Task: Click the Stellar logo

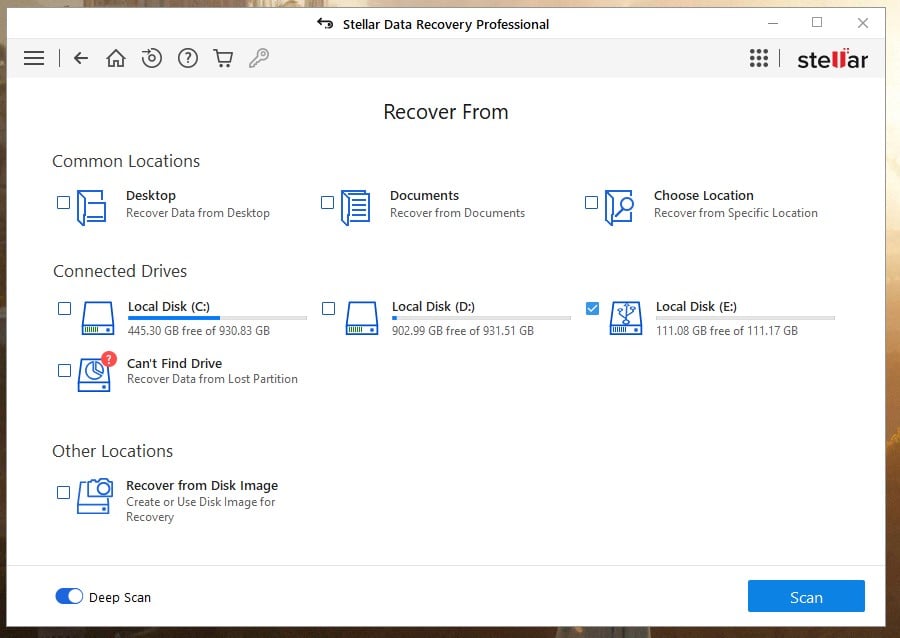Action: pos(832,59)
